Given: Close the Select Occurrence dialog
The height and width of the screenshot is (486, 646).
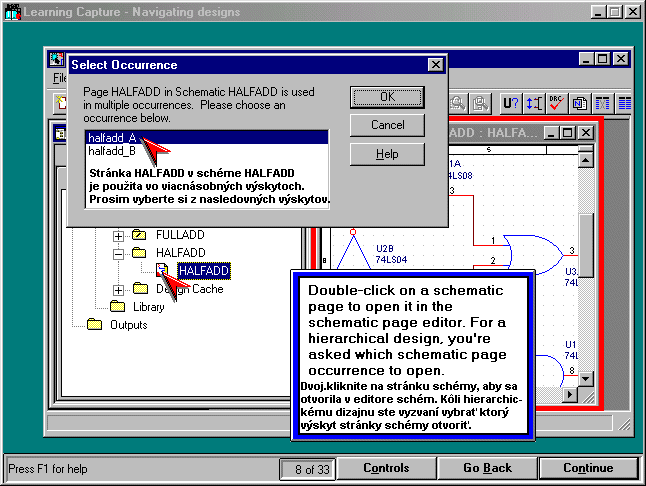Looking at the screenshot, I should pyautogui.click(x=435, y=65).
